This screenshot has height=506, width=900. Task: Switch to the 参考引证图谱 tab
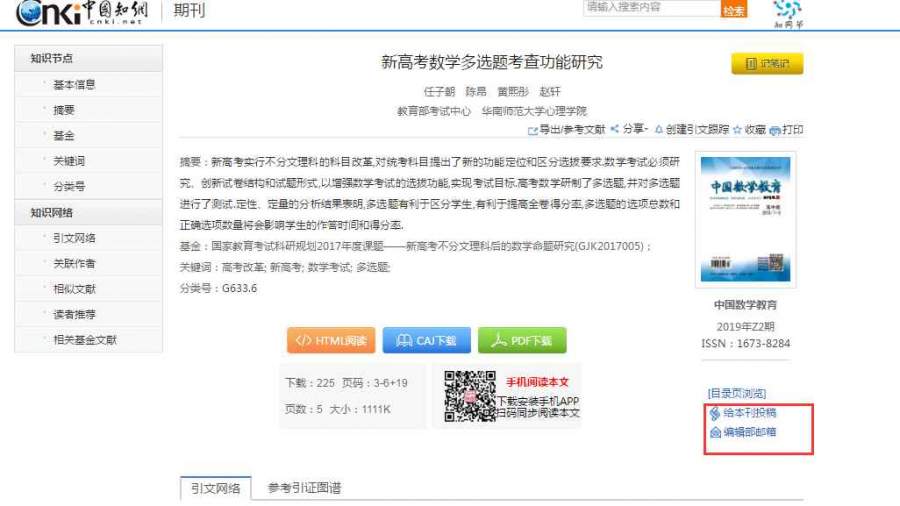[304, 488]
